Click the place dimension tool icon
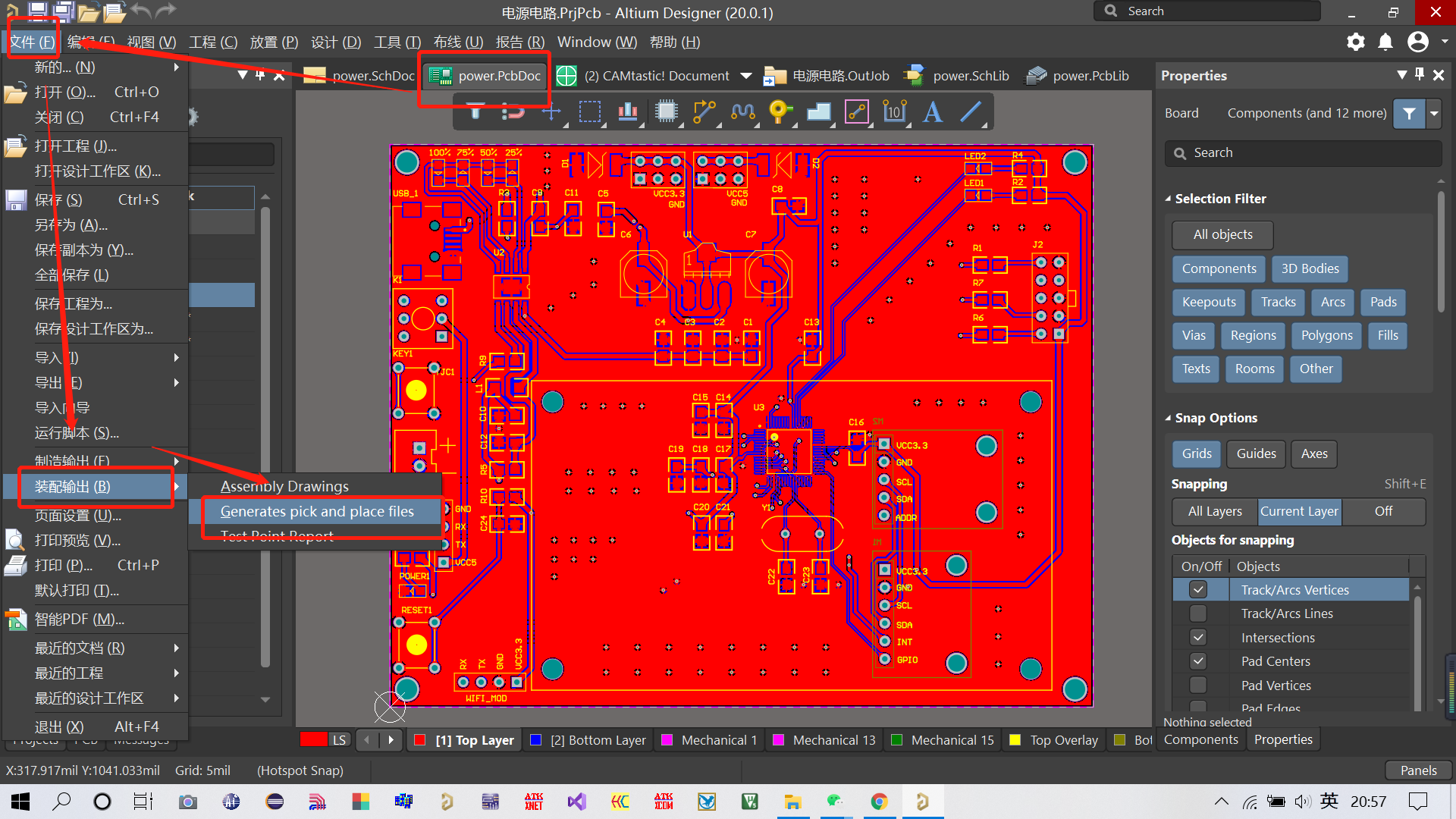This screenshot has width=1456, height=819. pyautogui.click(x=894, y=112)
